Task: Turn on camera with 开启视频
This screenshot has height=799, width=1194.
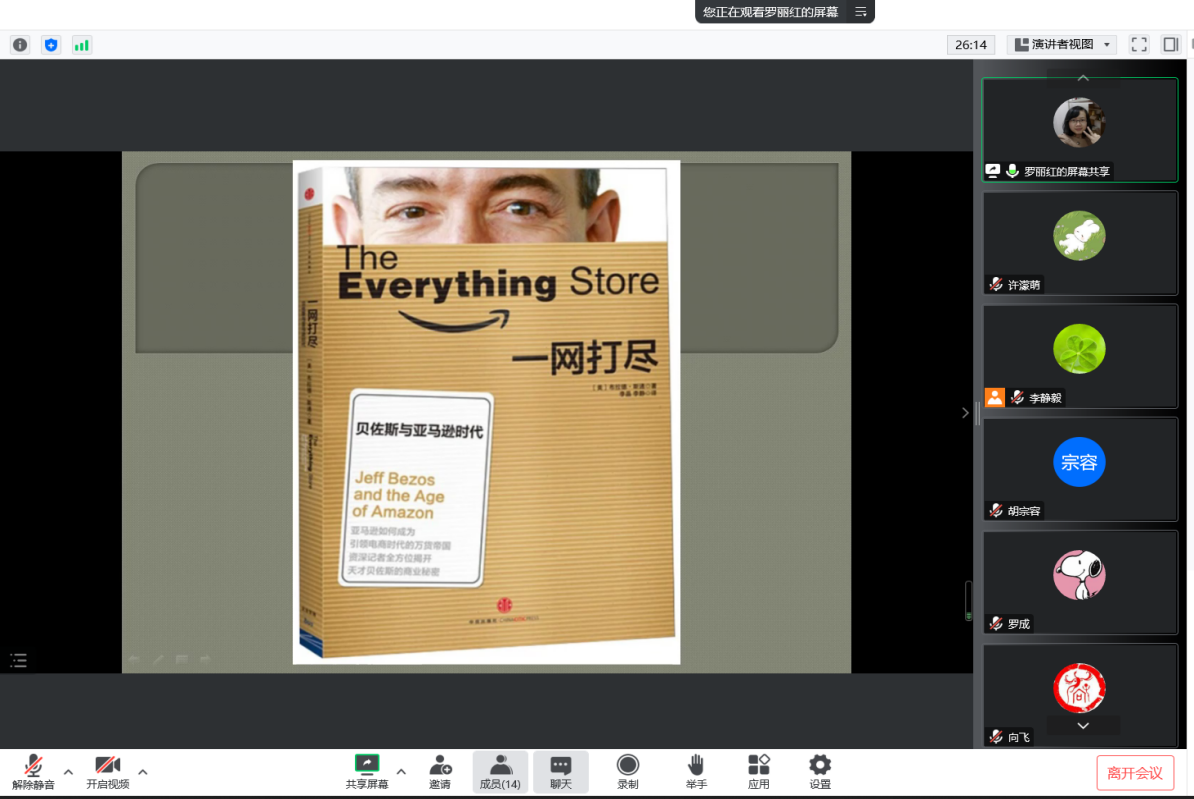Action: click(107, 772)
